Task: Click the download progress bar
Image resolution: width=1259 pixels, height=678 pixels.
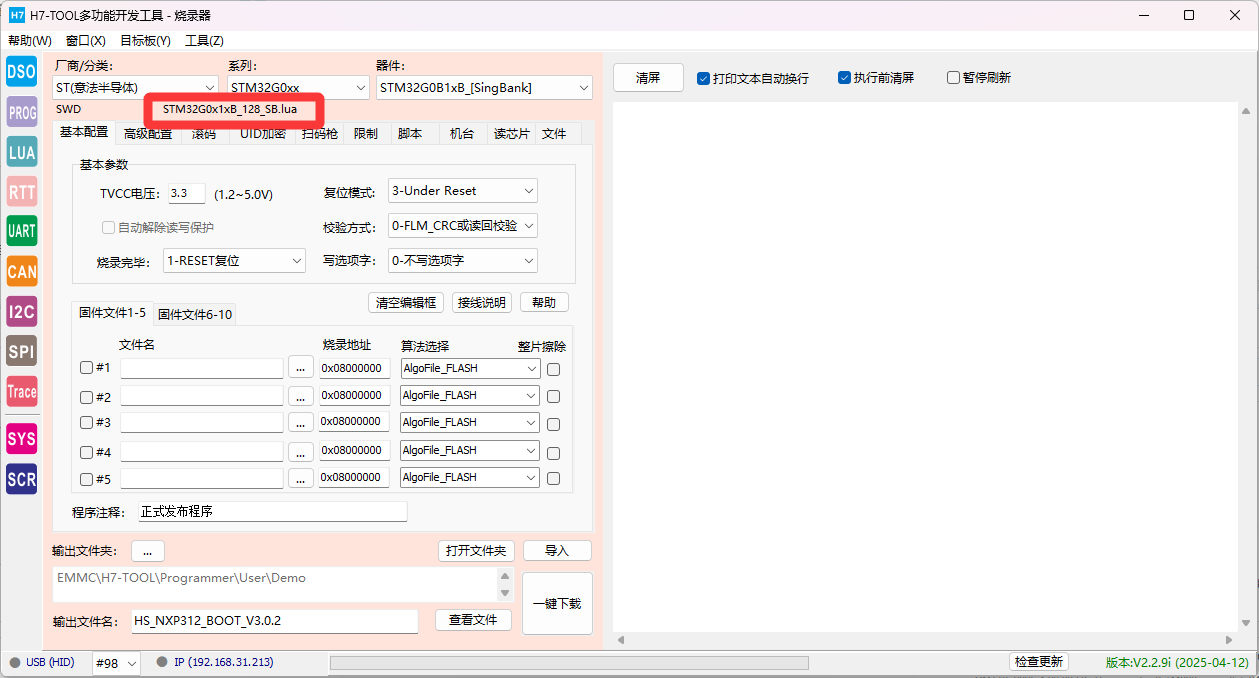Action: point(568,663)
